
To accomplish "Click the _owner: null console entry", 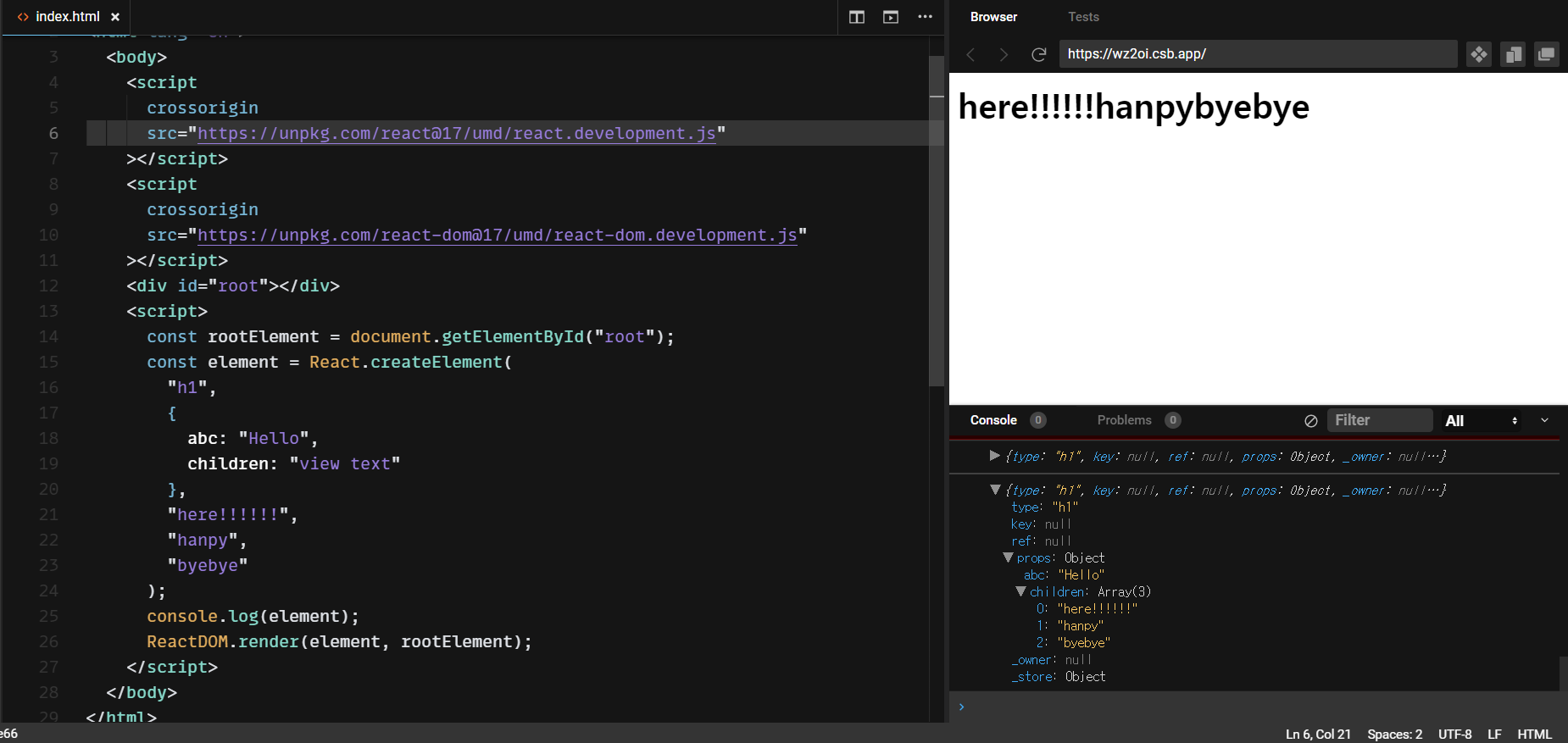I will point(1052,660).
